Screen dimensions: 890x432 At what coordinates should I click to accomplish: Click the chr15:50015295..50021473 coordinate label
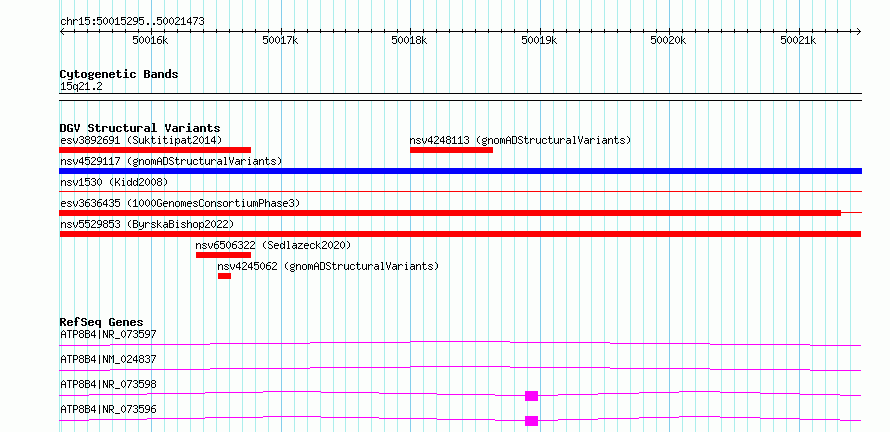[132, 22]
